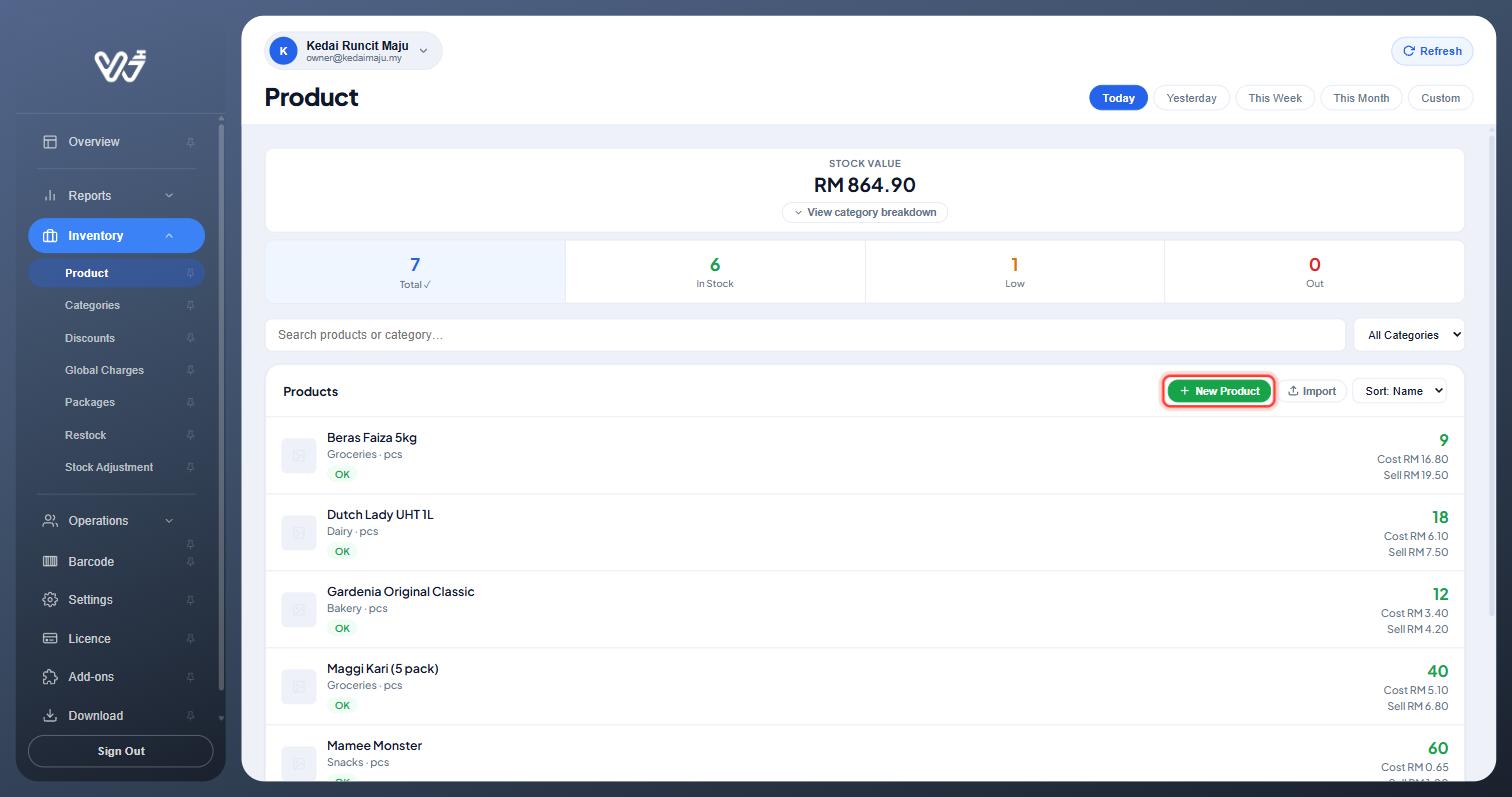Click the Mamee Monster product name
The width and height of the screenshot is (1512, 797).
pos(374,746)
